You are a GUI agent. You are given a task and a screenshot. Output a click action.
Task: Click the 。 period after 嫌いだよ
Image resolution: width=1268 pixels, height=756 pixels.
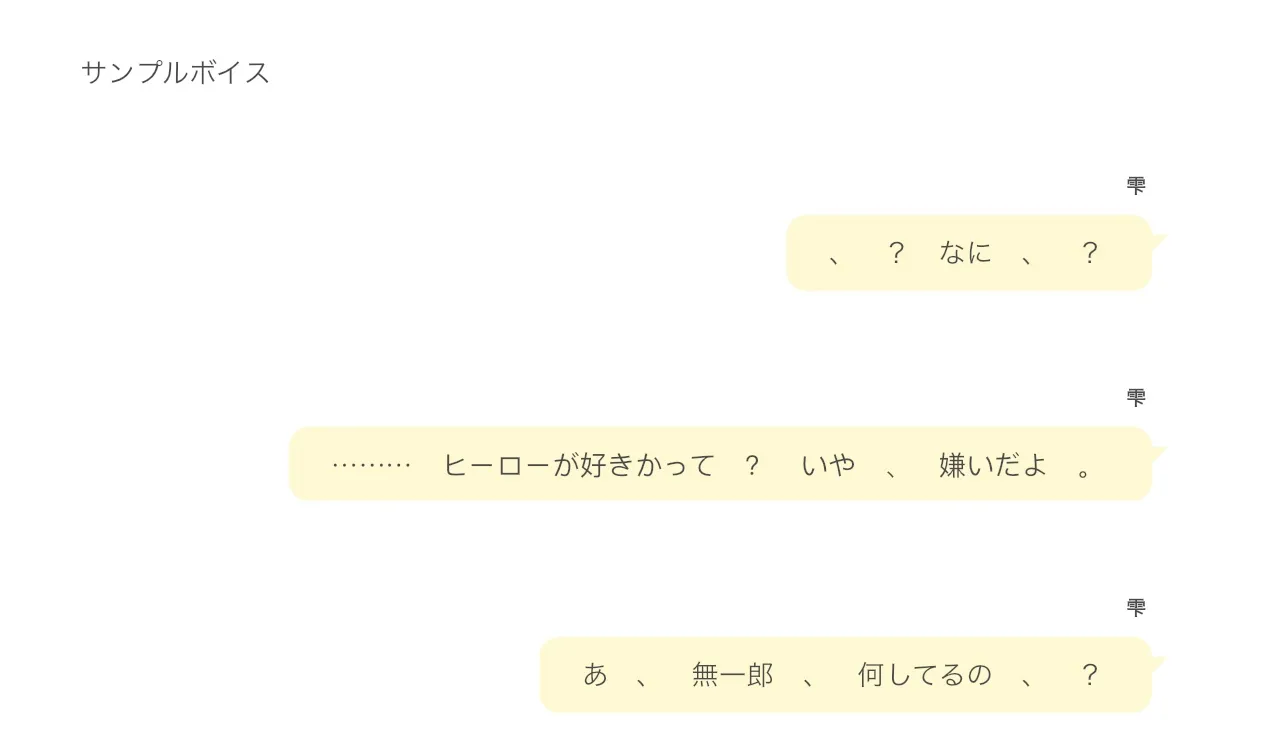pyautogui.click(x=1086, y=467)
